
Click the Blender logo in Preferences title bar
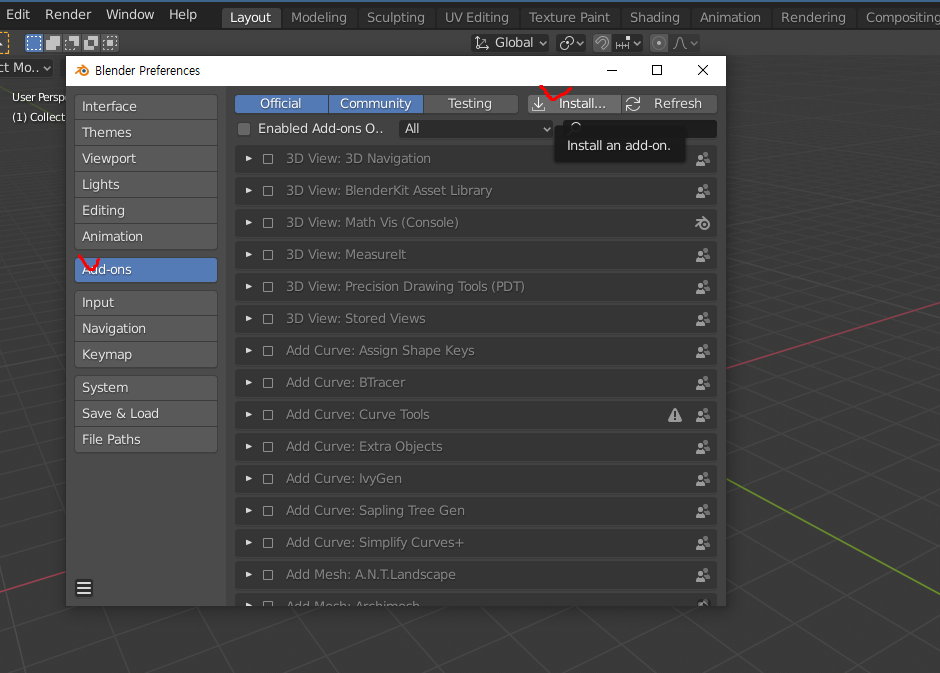pos(82,71)
